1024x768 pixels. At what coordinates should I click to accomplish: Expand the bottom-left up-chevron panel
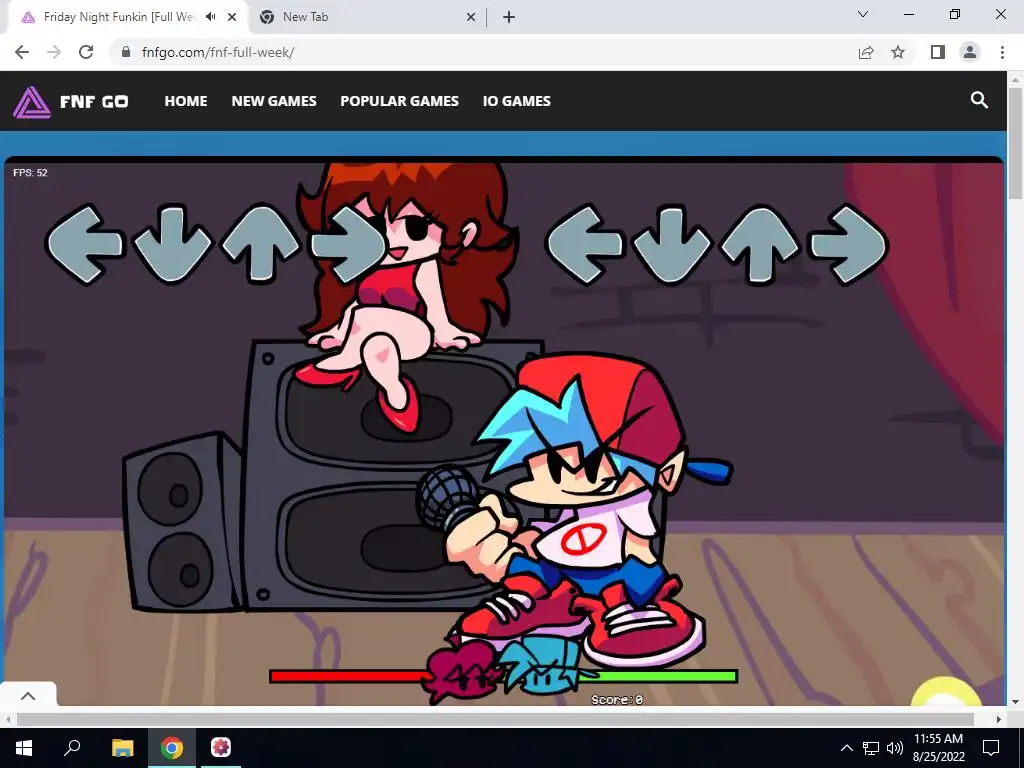28,696
